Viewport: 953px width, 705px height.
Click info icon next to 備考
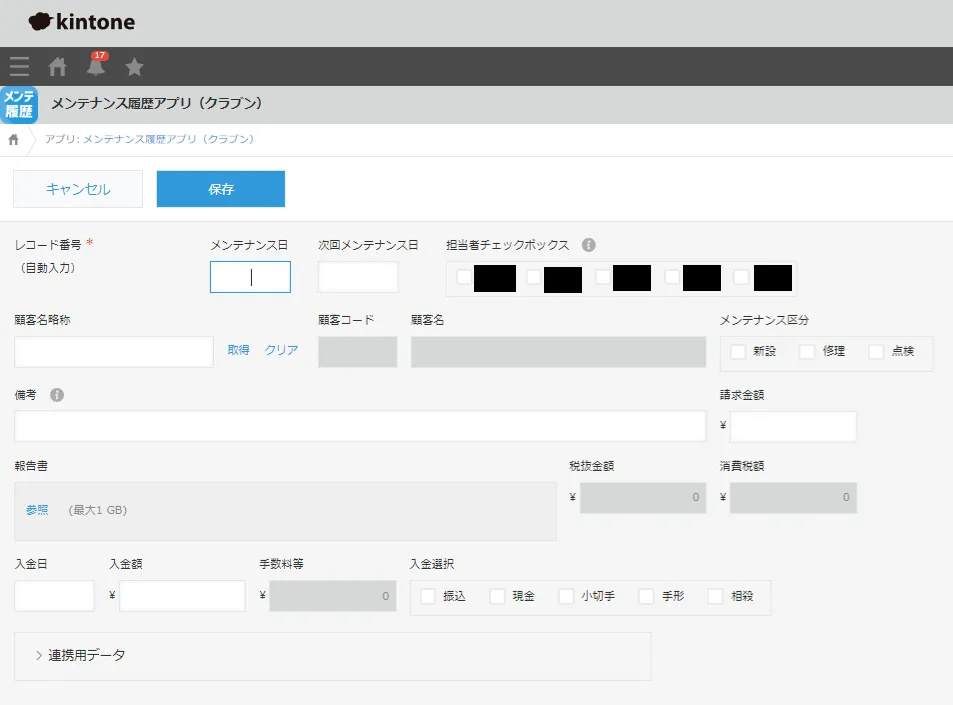(57, 395)
